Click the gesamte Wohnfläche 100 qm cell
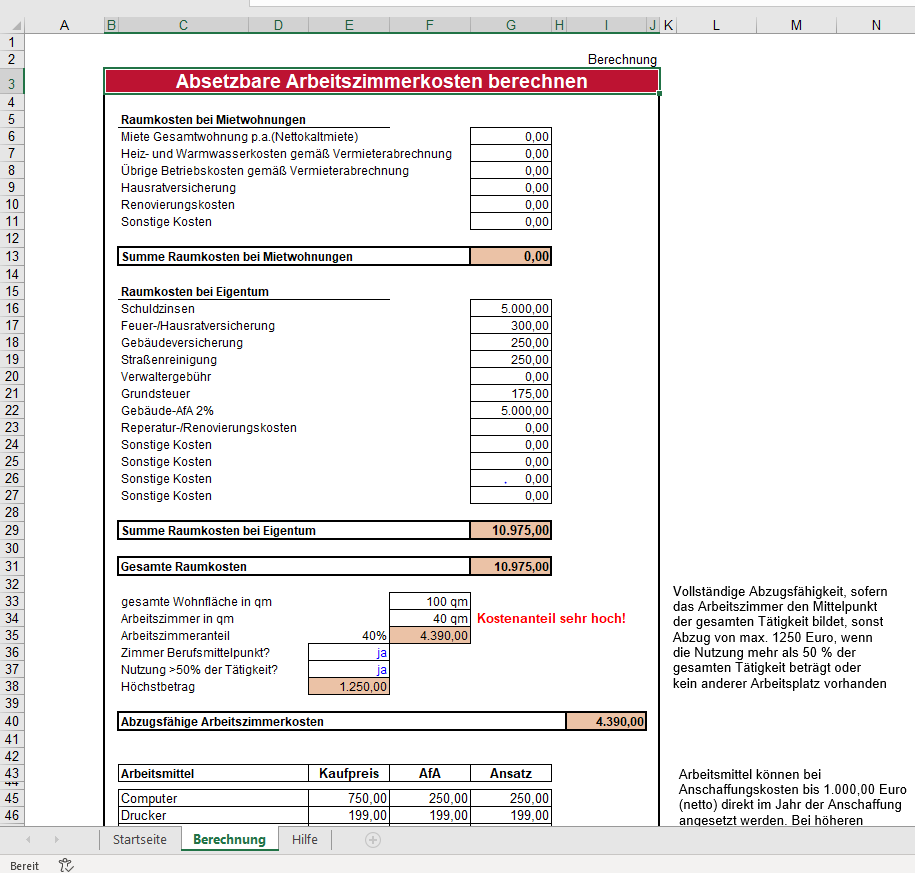The image size is (915, 873). pyautogui.click(x=429, y=602)
